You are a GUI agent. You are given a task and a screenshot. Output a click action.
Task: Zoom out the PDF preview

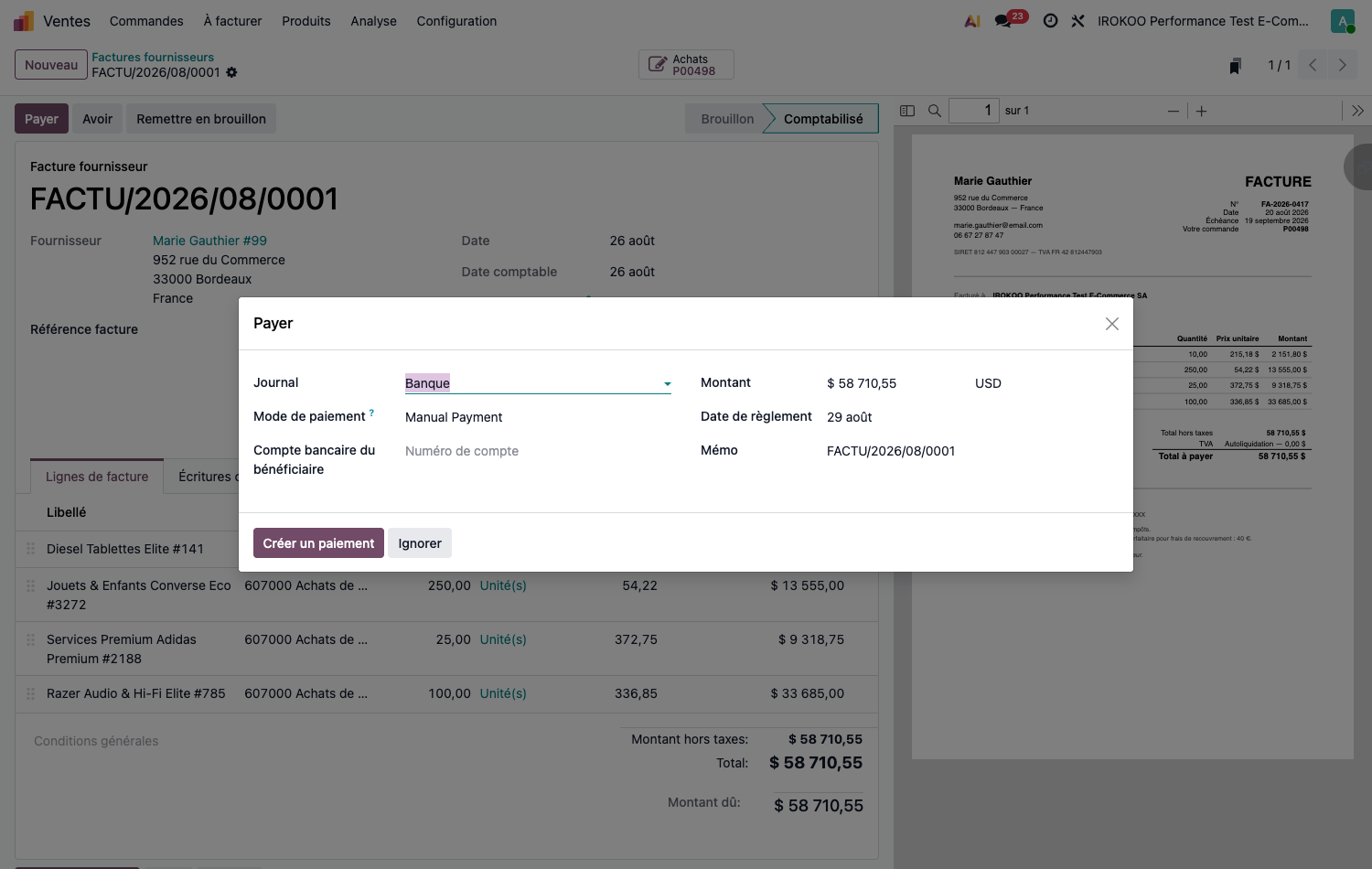pyautogui.click(x=1174, y=111)
